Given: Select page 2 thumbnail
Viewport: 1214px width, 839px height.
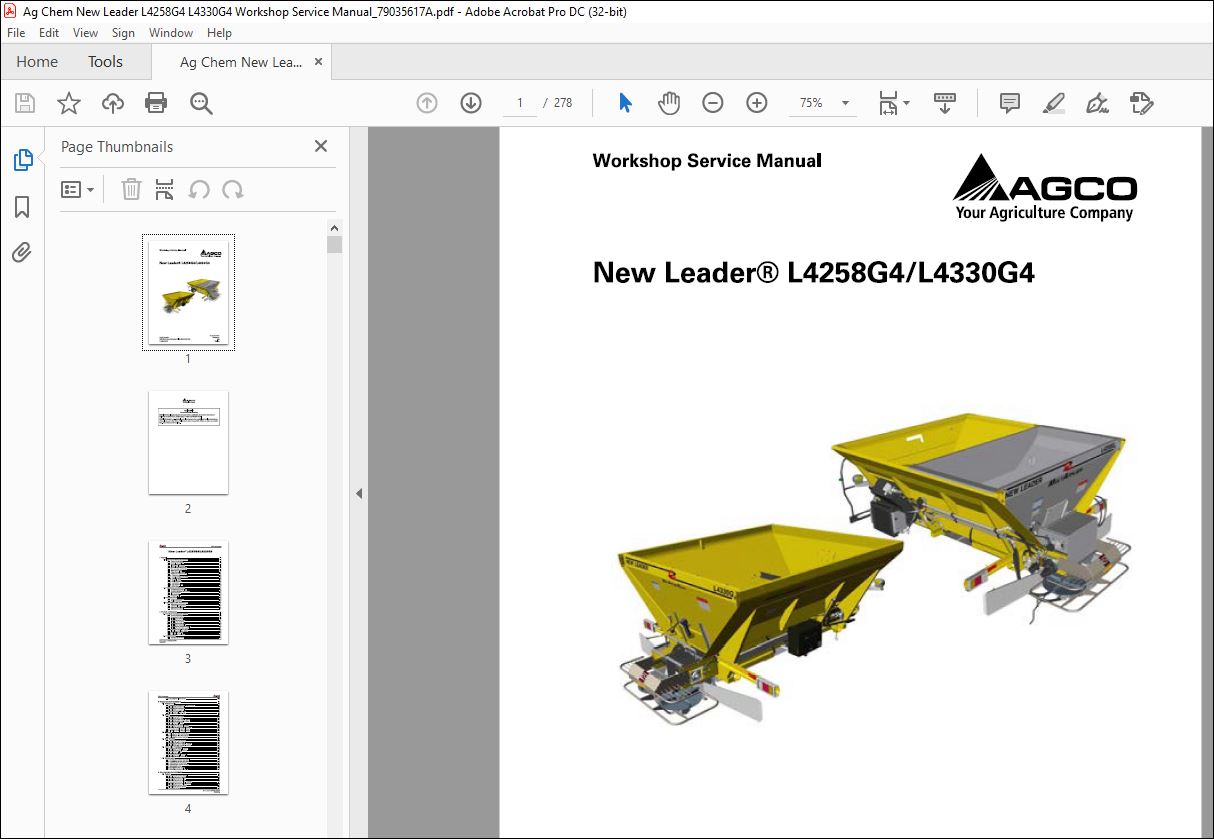Looking at the screenshot, I should click(x=188, y=443).
